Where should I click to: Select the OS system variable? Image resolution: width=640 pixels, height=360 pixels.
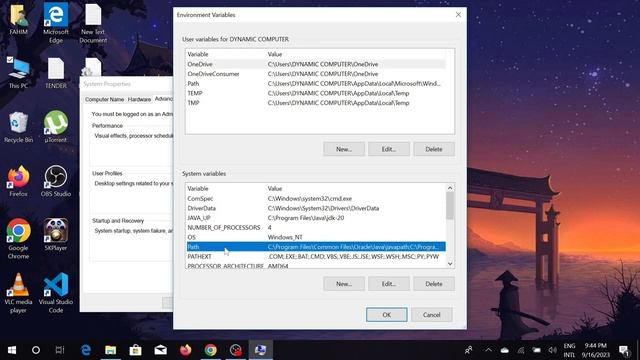click(x=316, y=237)
